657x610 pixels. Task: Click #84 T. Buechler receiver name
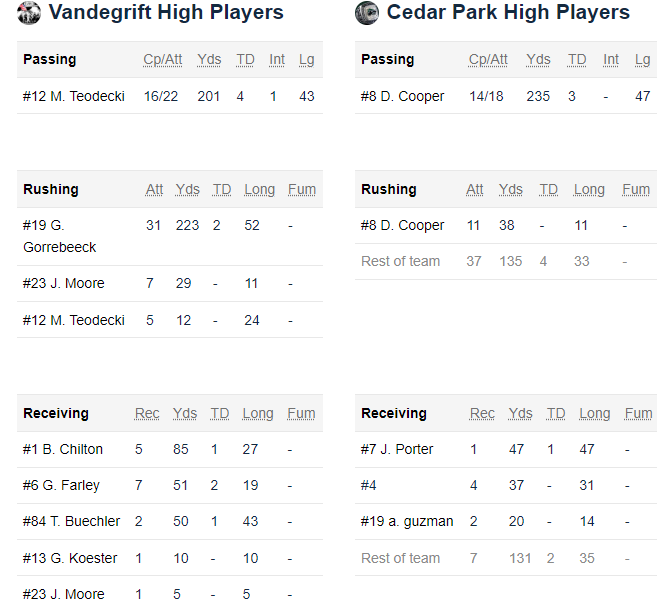pos(72,521)
